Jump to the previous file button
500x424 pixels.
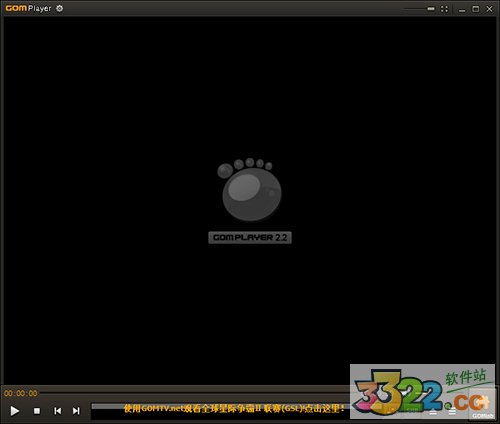click(x=57, y=411)
